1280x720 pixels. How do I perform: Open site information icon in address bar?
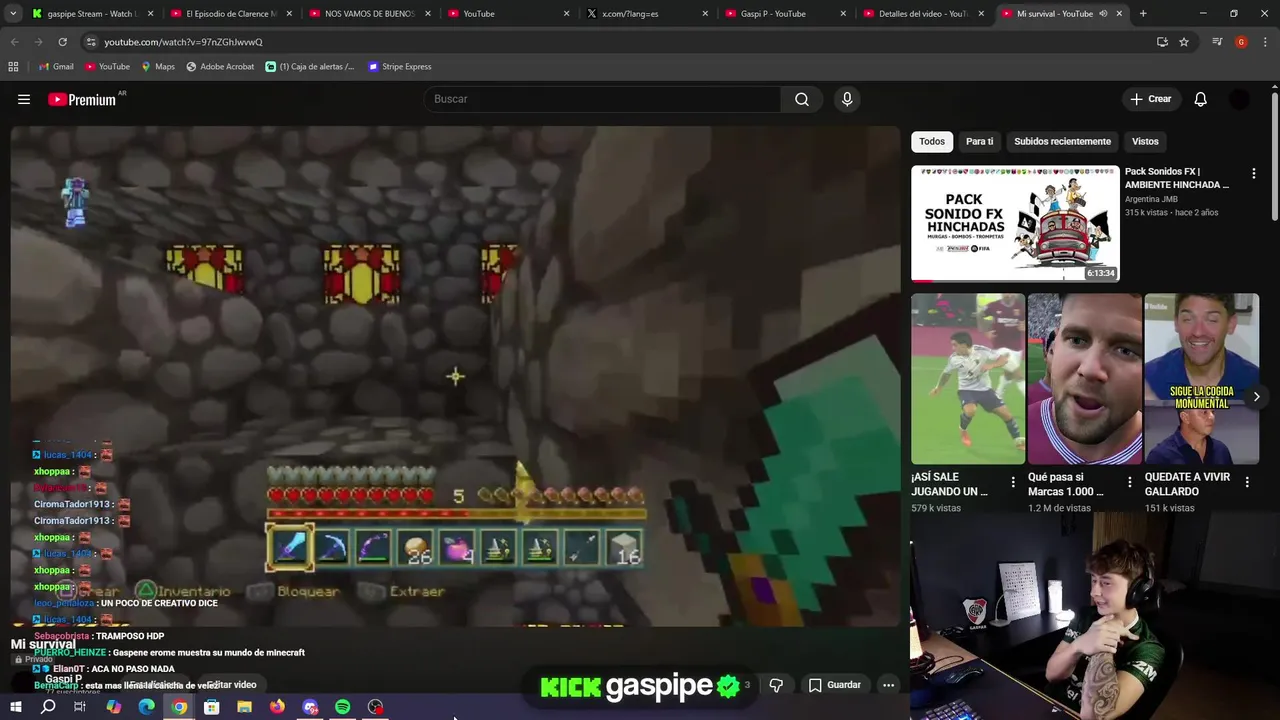(x=91, y=42)
